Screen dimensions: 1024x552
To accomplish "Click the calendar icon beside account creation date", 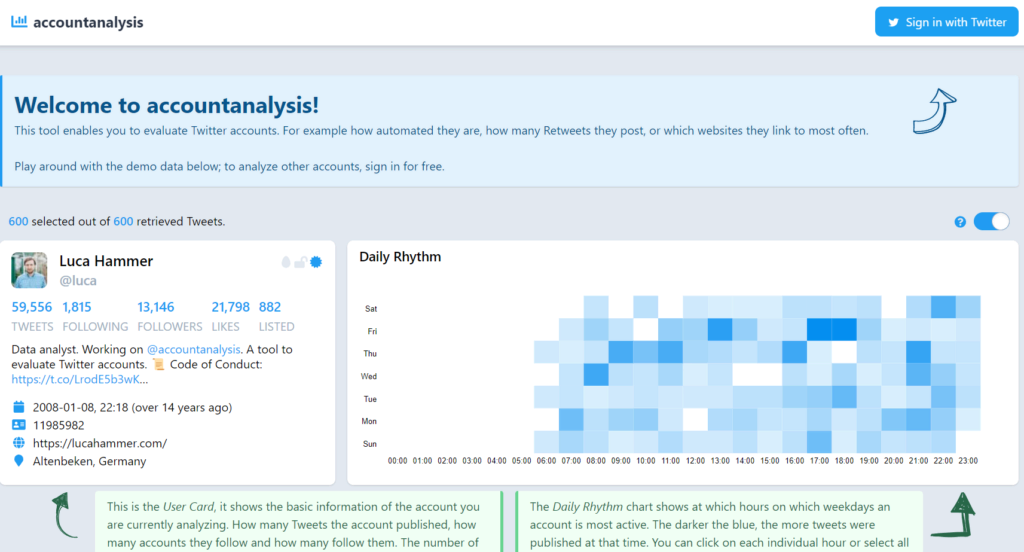I will [x=18, y=407].
